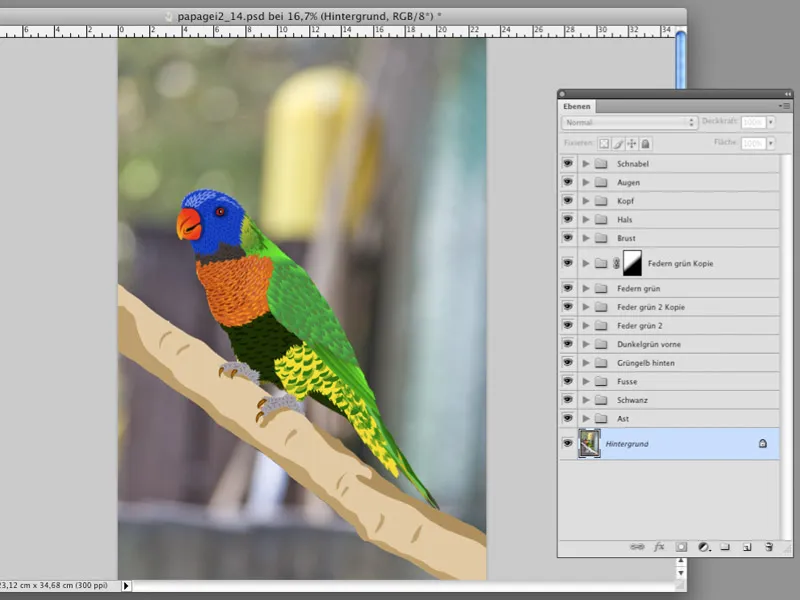This screenshot has width=800, height=600.
Task: Click the lock icon on Hintergrund layer
Action: [x=763, y=443]
